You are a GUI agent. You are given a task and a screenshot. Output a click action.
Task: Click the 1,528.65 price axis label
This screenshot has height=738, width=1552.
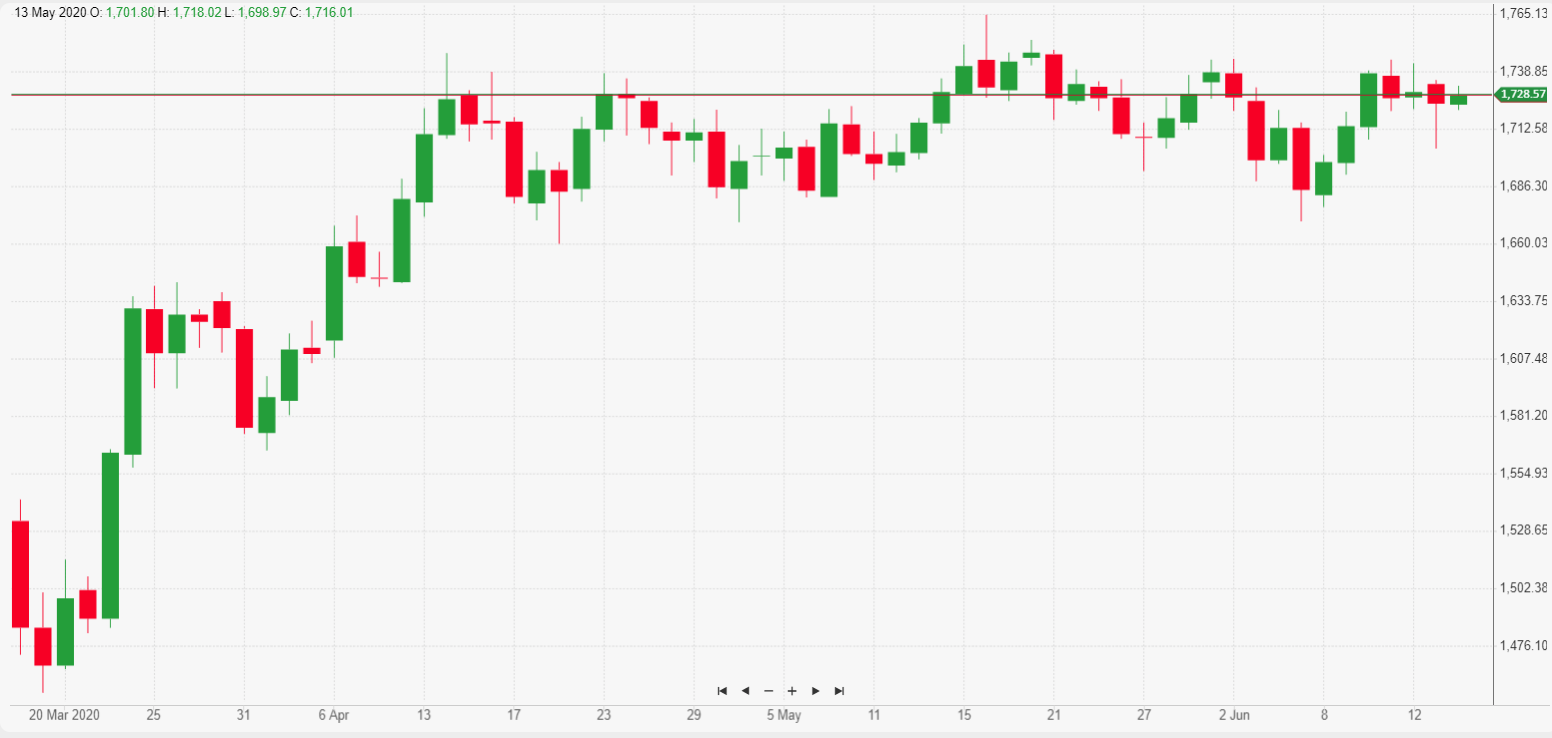point(1524,529)
